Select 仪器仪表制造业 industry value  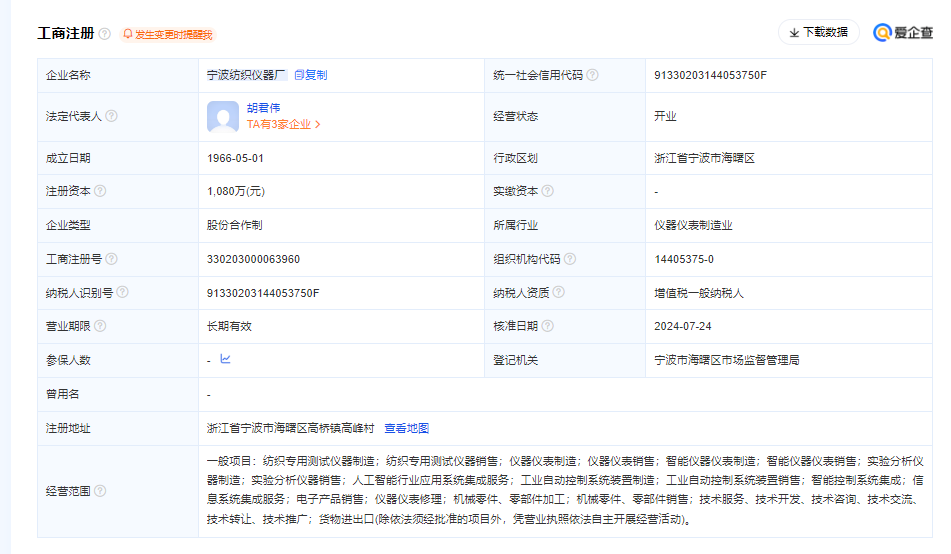(x=693, y=225)
